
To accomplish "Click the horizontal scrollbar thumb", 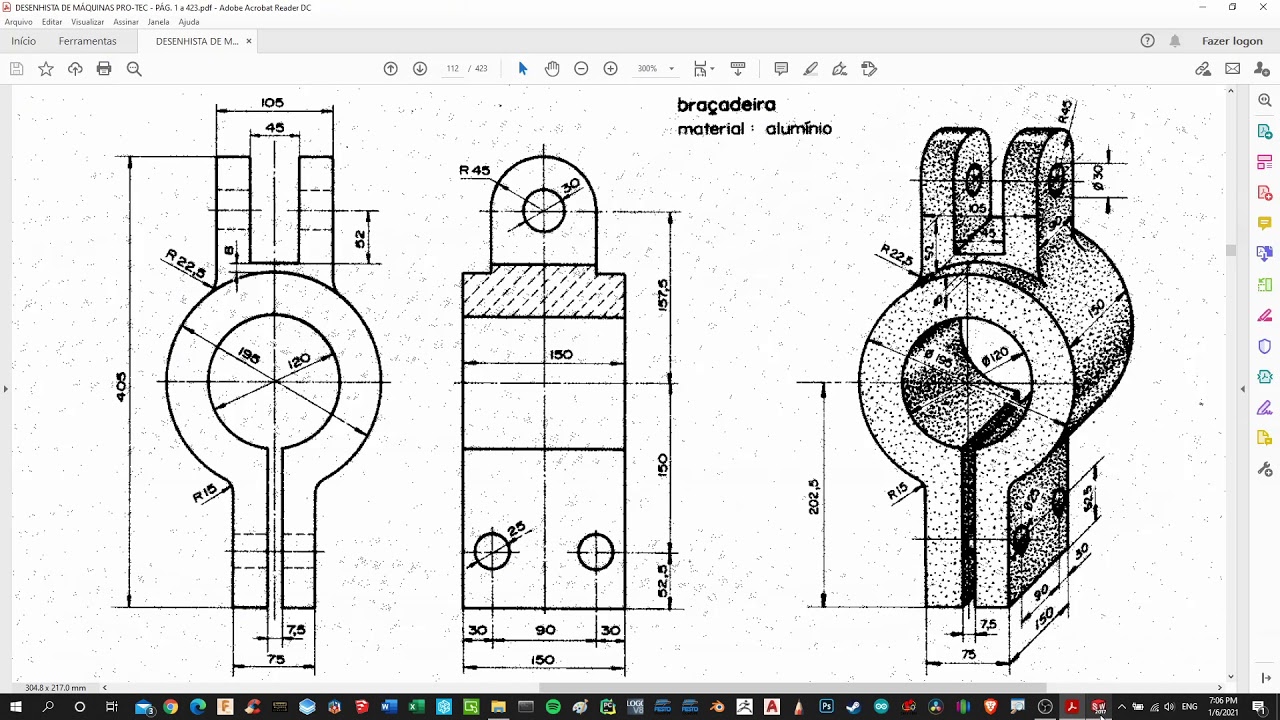I will pyautogui.click(x=793, y=687).
